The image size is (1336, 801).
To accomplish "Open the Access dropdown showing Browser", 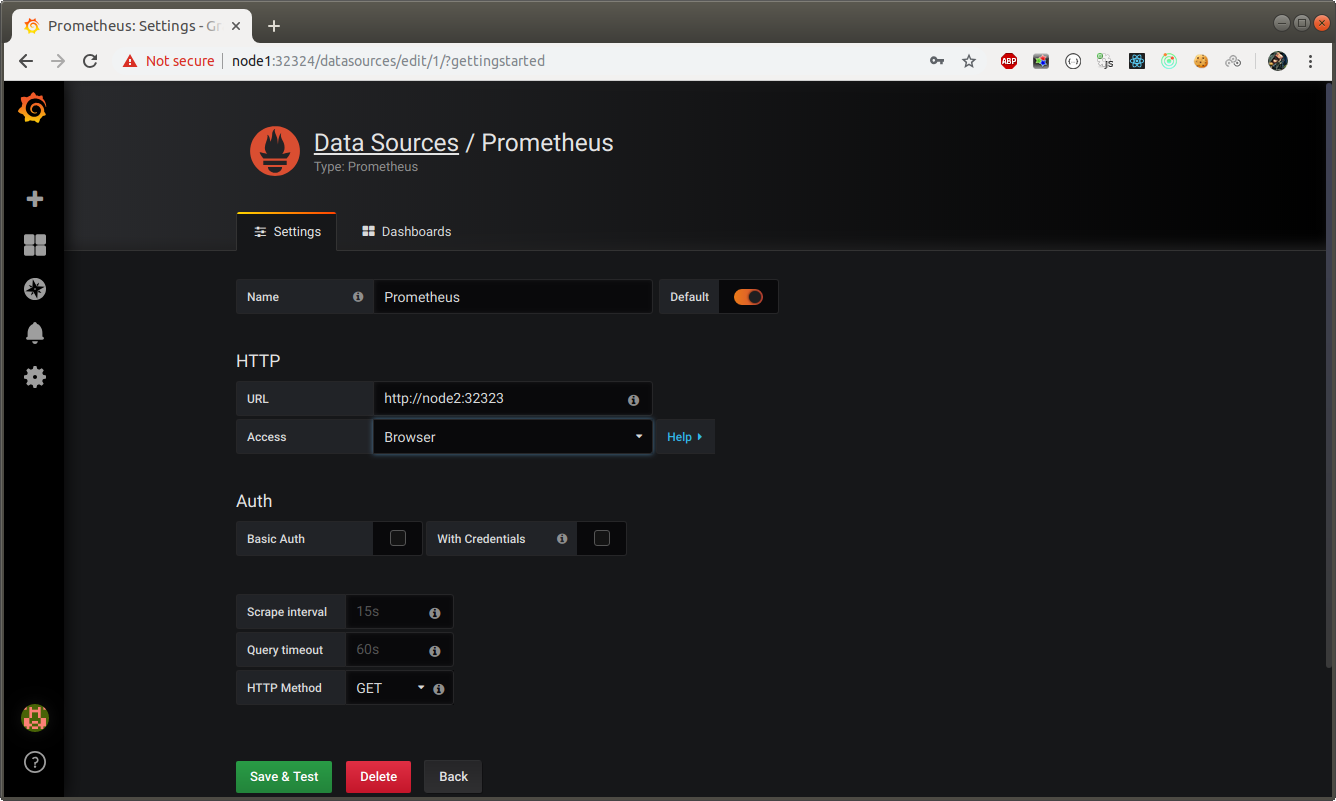I will click(513, 437).
